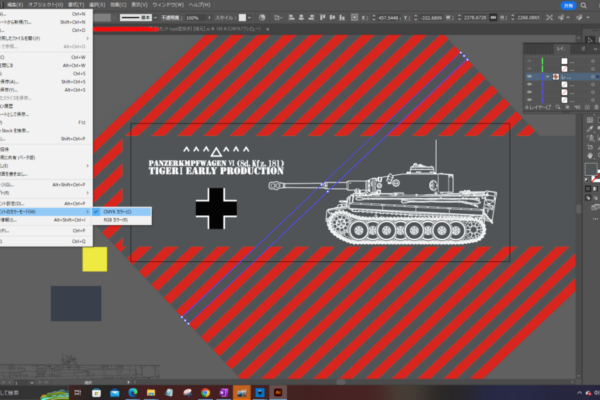600x400 pixels.
Task: Select the Hand tool in the toolbar
Action: pos(590,156)
